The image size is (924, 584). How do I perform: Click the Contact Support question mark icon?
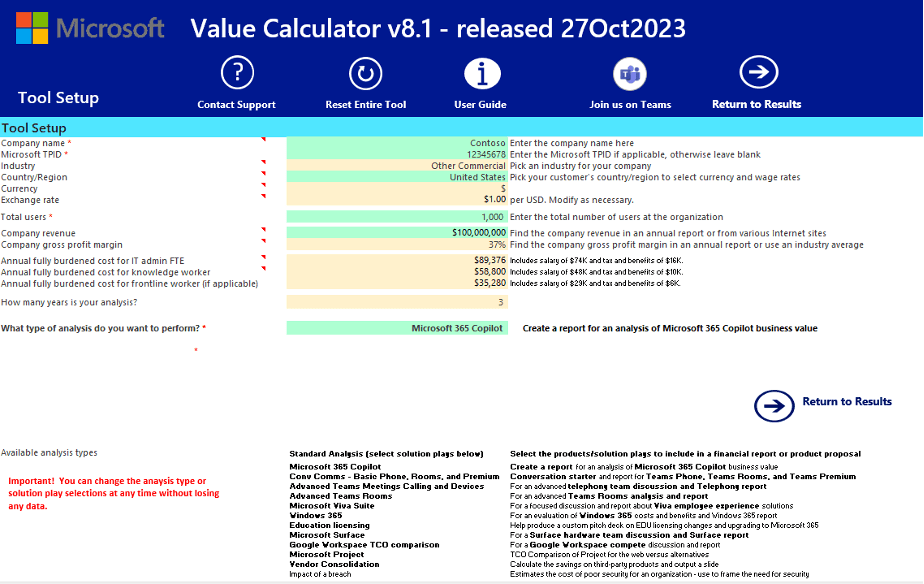pos(237,73)
